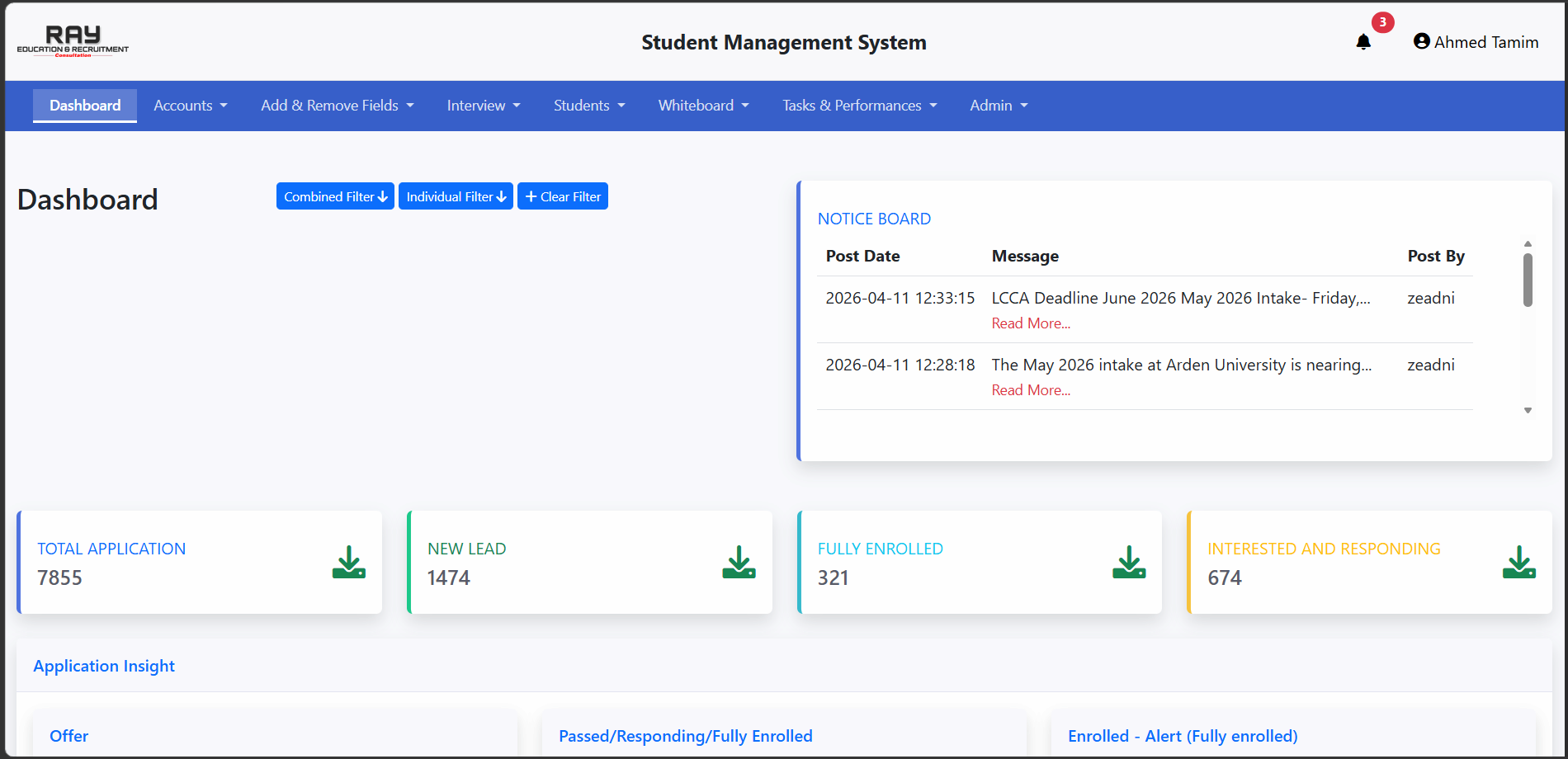Read more of the Arden University notice
The image size is (1568, 759).
(1031, 390)
